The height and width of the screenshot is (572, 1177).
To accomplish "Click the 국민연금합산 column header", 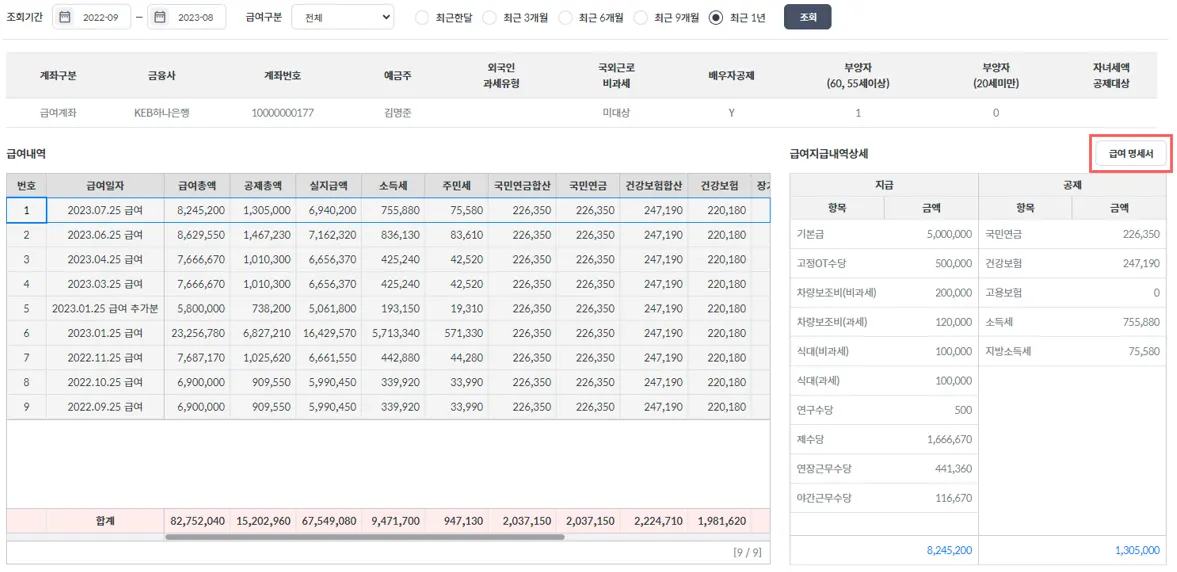I will 520,185.
